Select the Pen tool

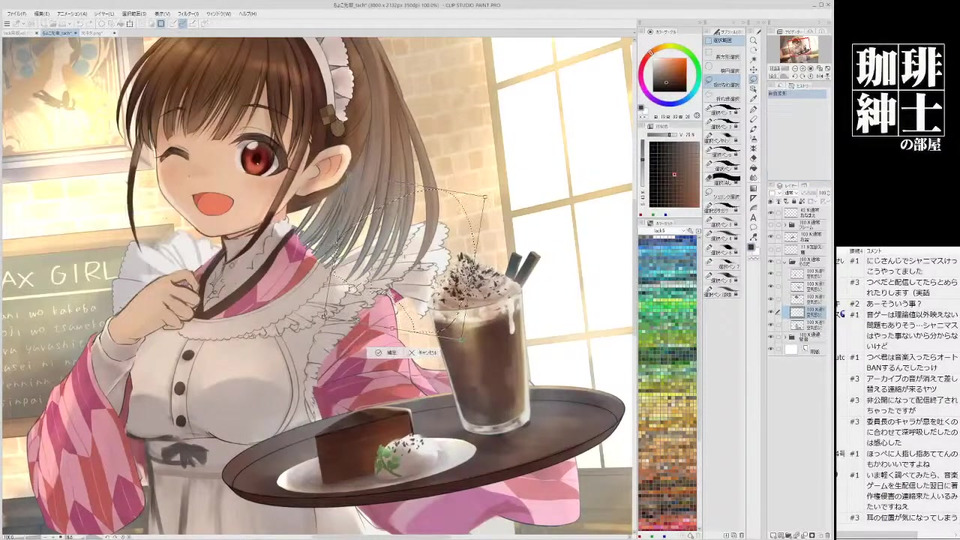tap(753, 110)
